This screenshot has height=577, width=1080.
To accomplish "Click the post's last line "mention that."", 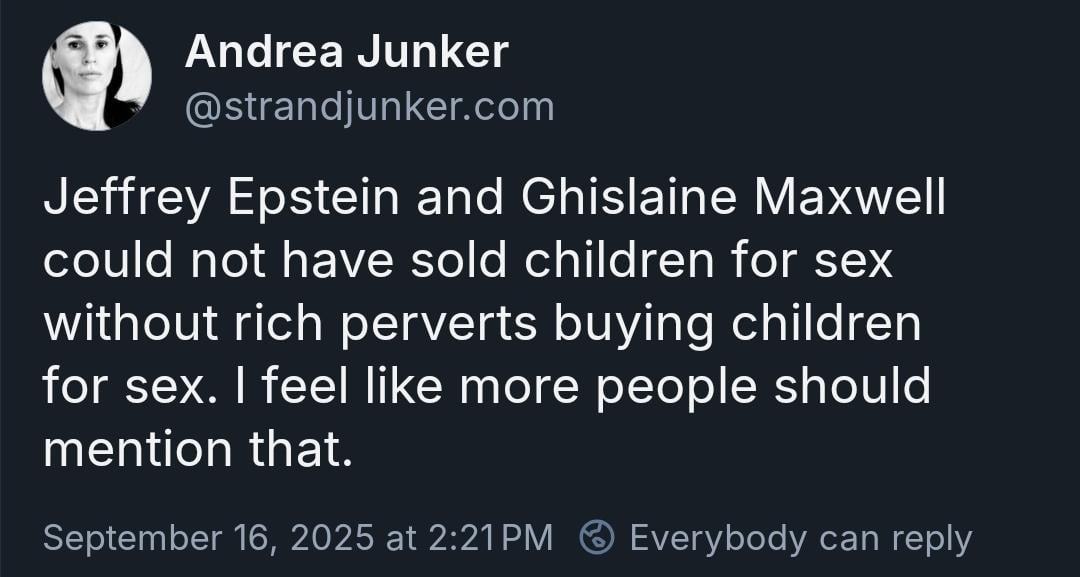I will point(198,450).
